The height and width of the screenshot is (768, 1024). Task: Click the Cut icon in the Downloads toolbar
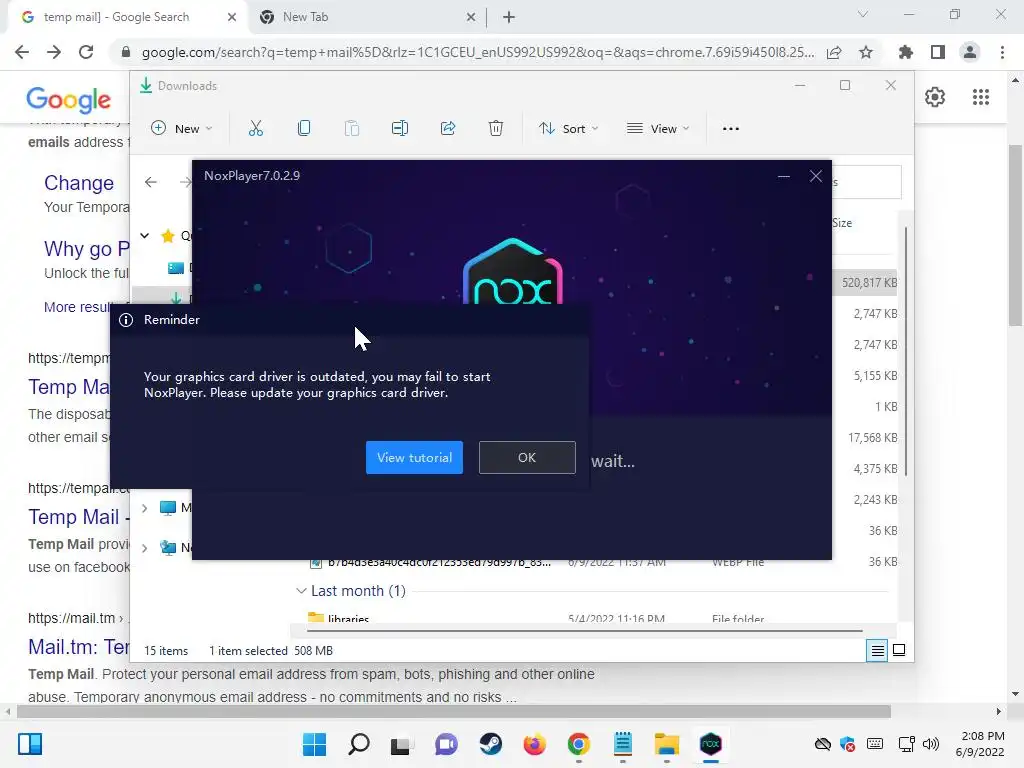(255, 128)
